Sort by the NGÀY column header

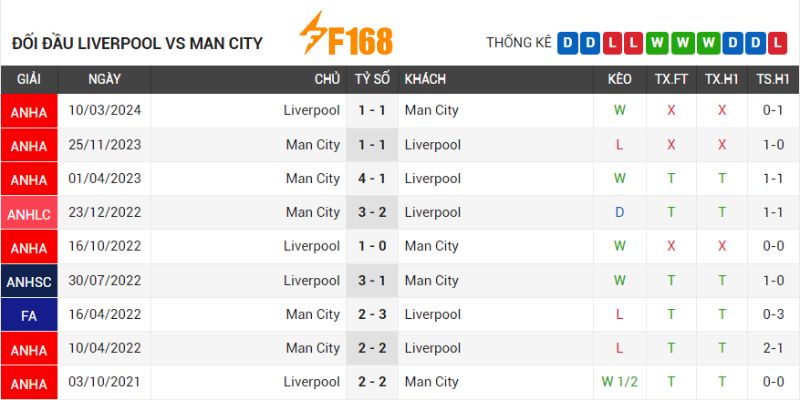(x=104, y=79)
